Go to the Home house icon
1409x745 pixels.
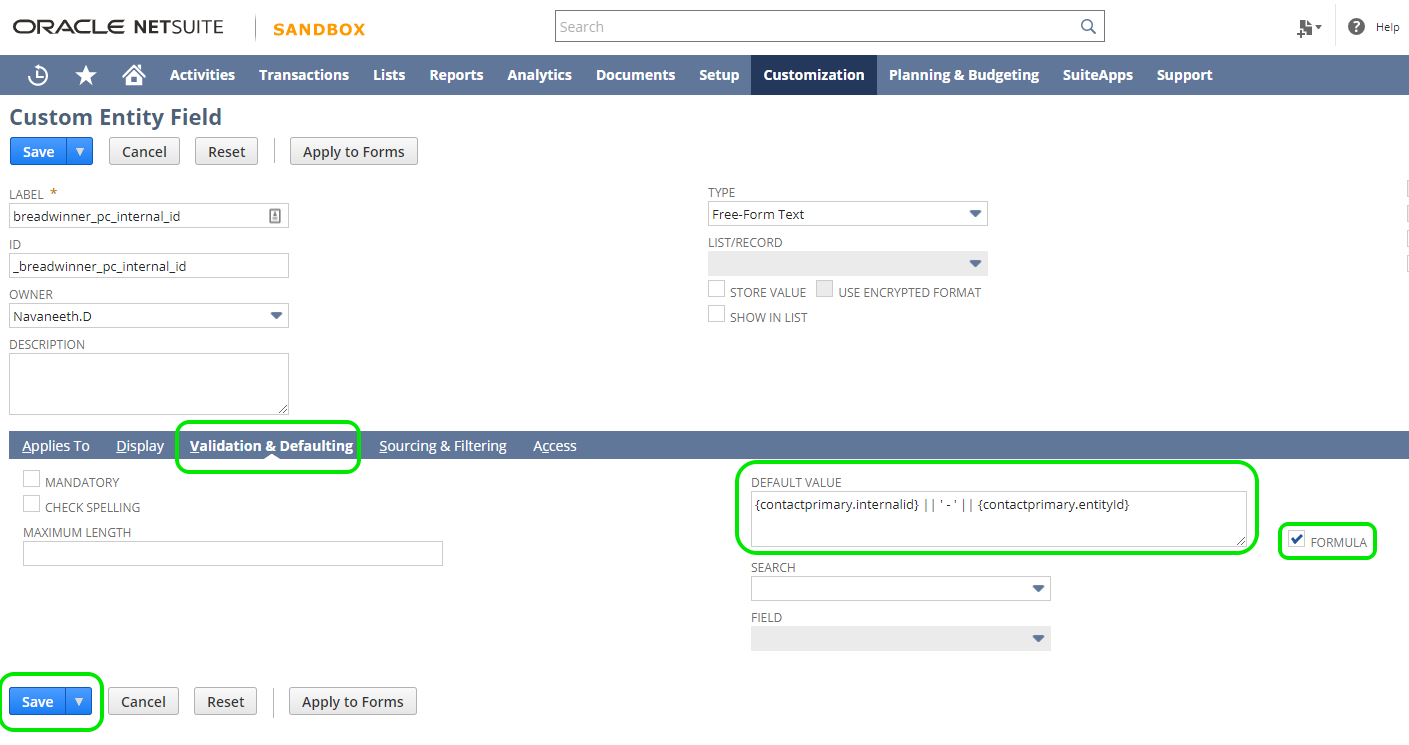pyautogui.click(x=134, y=75)
